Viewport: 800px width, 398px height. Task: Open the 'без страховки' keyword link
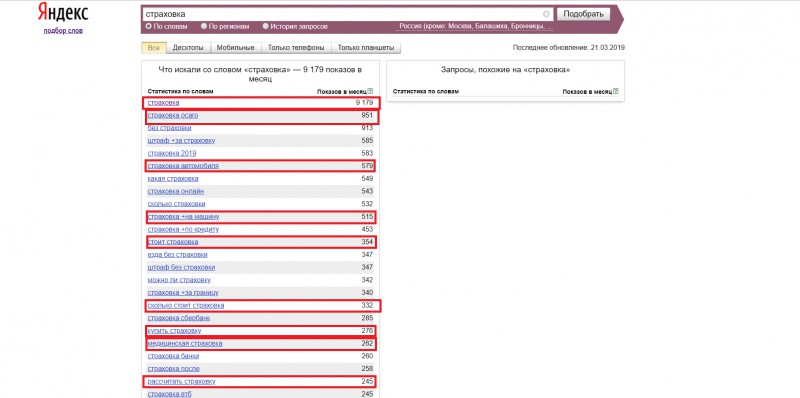tap(169, 128)
